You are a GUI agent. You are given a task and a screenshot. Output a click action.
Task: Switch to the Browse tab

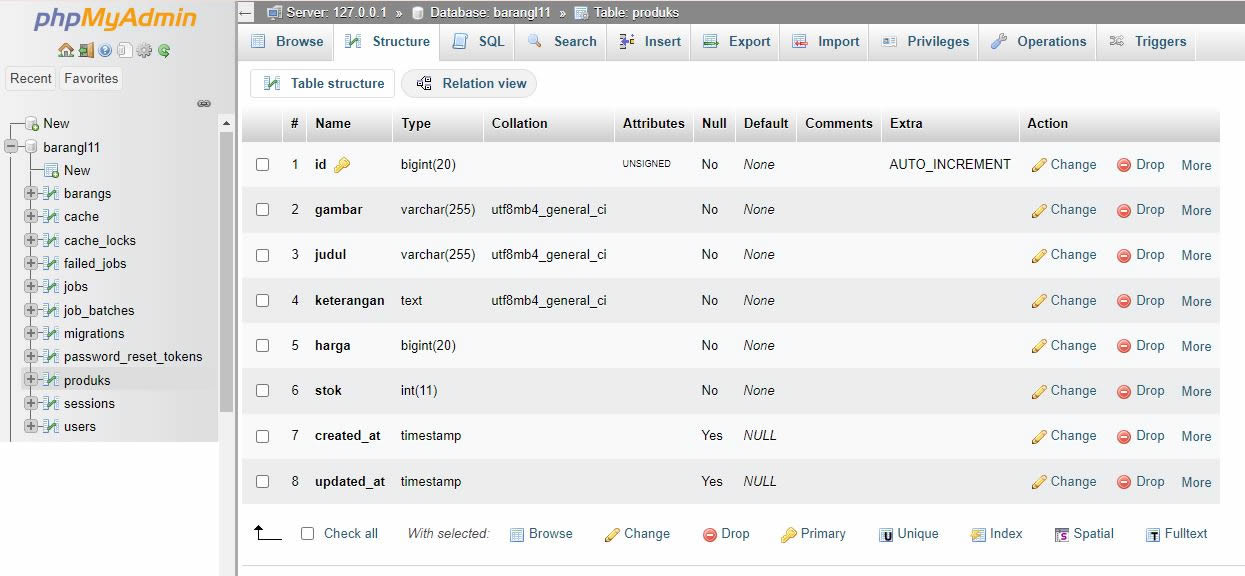pyautogui.click(x=287, y=42)
